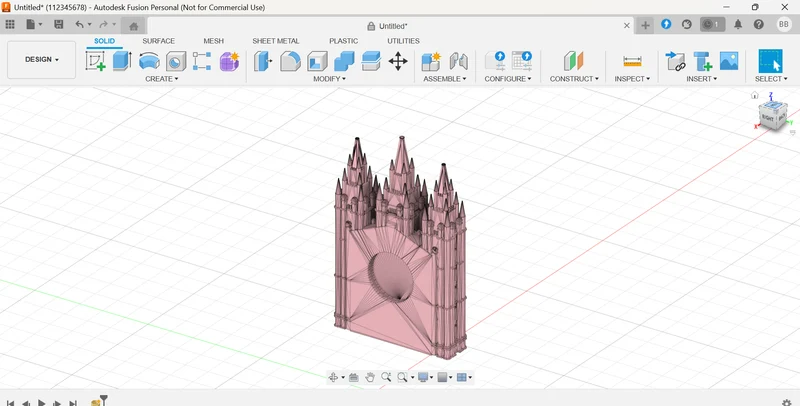Switch to the MESH tab

(x=214, y=41)
